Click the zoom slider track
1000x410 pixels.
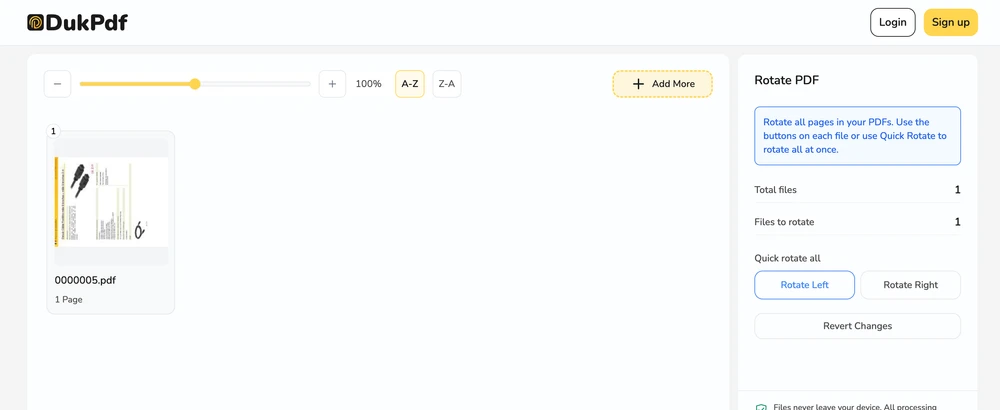(195, 84)
